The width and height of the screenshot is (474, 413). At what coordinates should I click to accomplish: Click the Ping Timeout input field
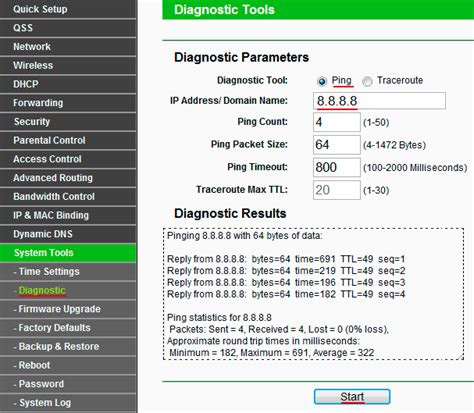(337, 167)
